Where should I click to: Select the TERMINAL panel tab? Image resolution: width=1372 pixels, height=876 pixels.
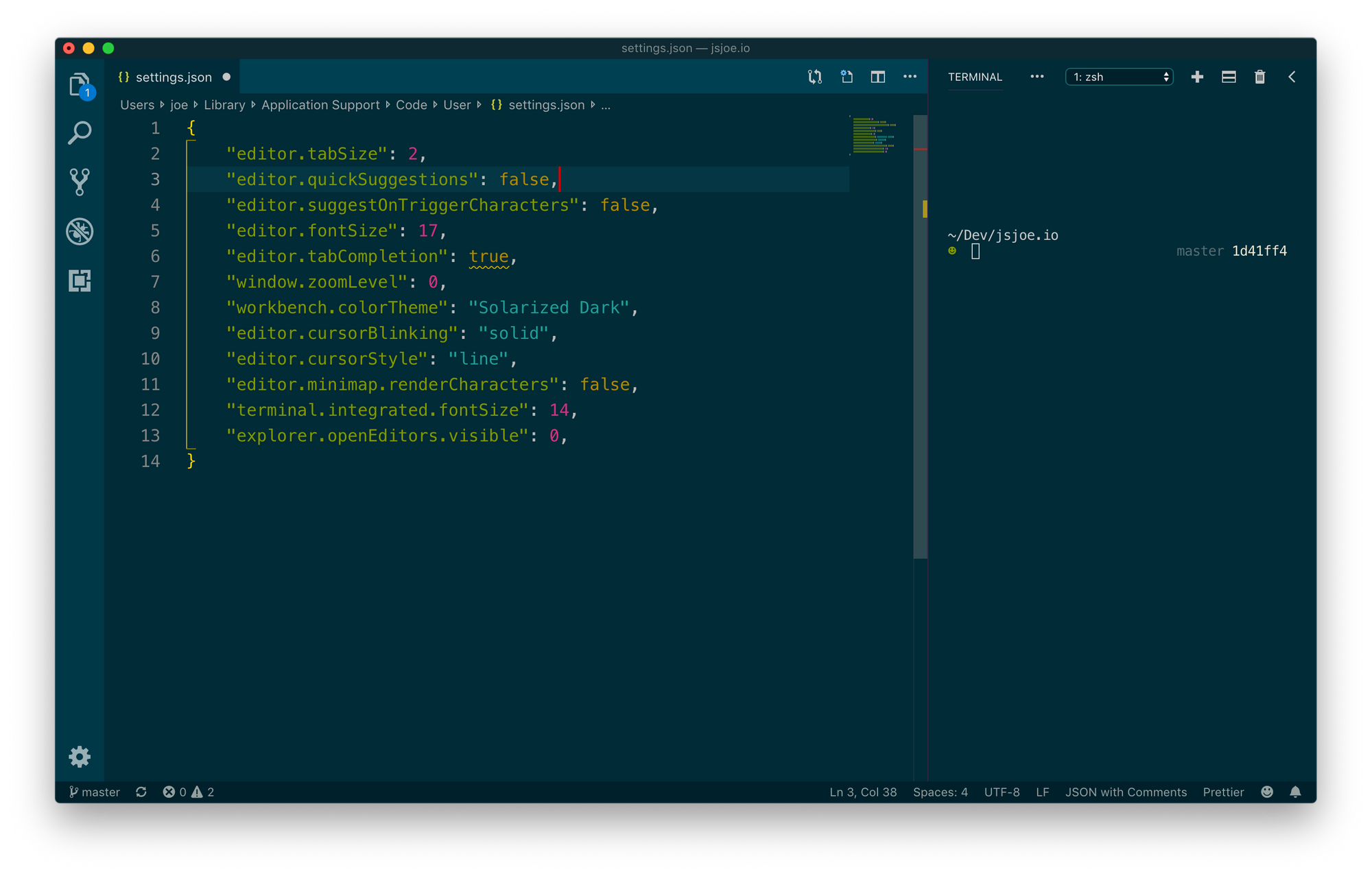[x=975, y=77]
